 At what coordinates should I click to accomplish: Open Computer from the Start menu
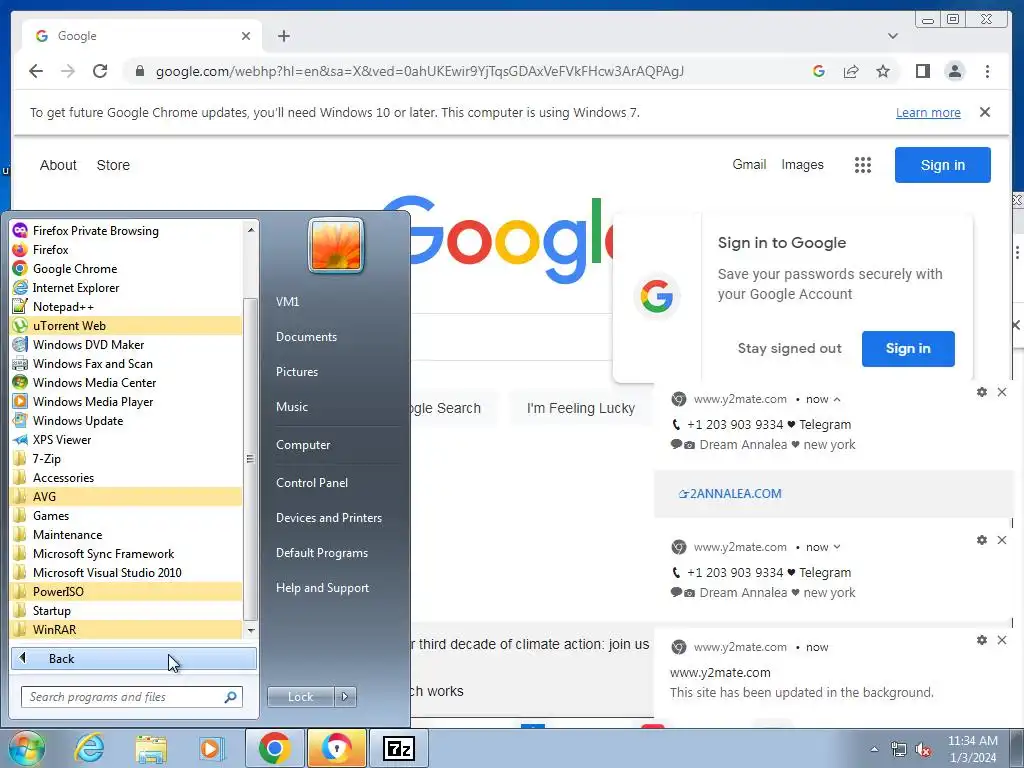coord(303,445)
